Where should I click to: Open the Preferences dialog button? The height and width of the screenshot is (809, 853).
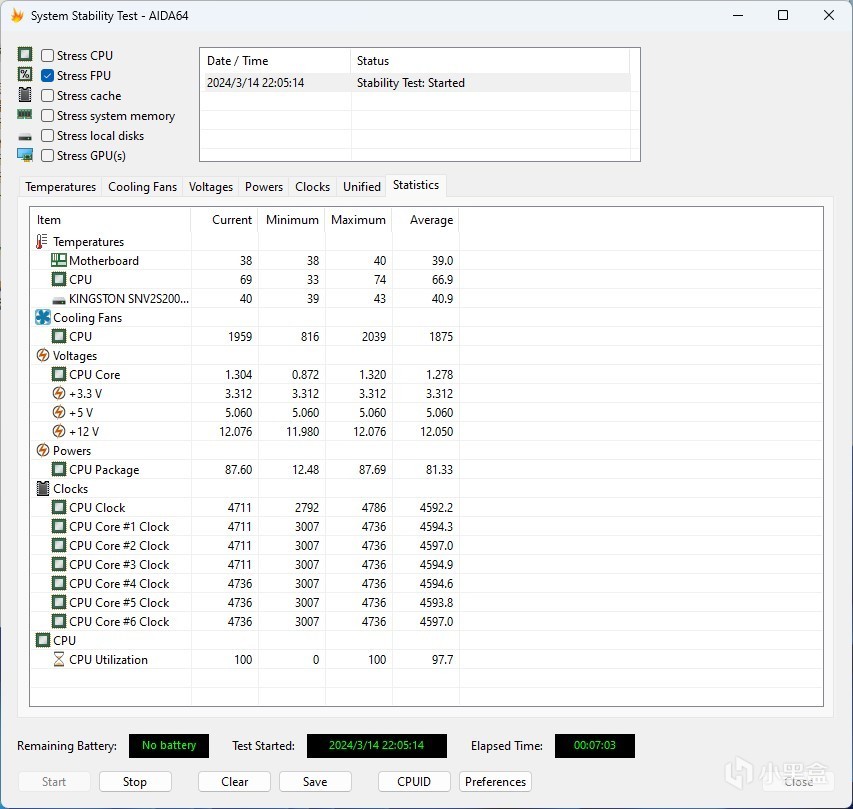[495, 782]
